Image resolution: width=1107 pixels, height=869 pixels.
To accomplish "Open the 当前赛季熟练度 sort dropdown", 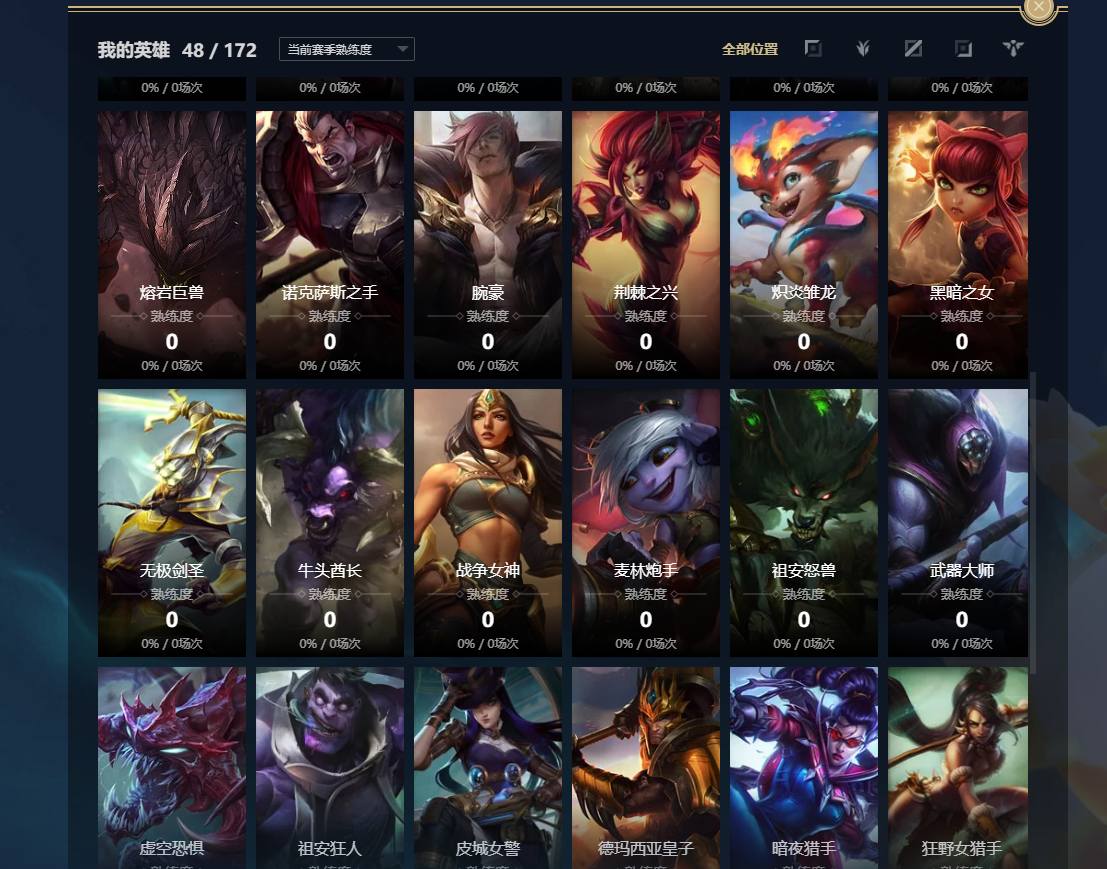I will pos(347,49).
